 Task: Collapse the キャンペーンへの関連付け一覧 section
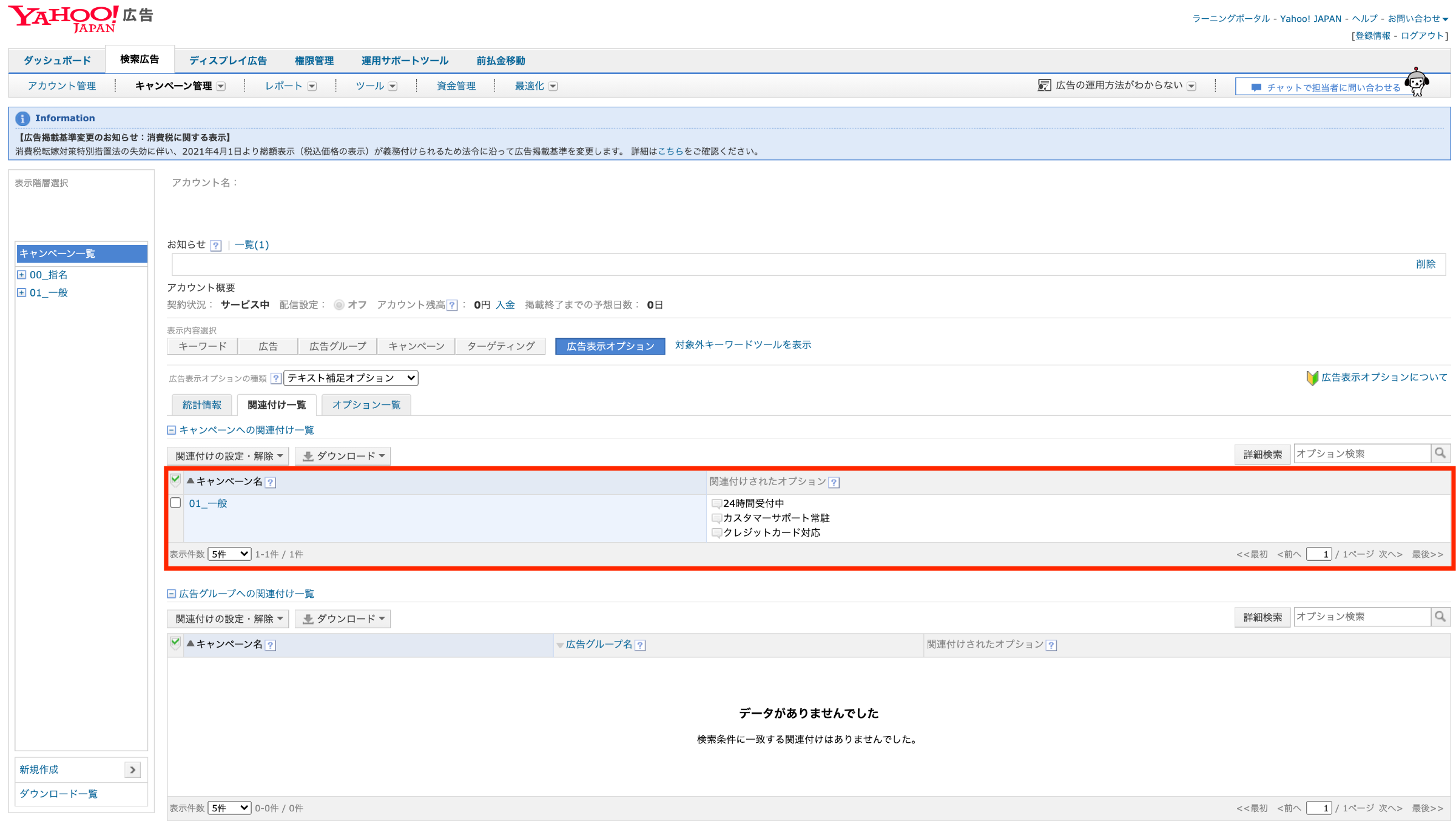pyautogui.click(x=171, y=430)
